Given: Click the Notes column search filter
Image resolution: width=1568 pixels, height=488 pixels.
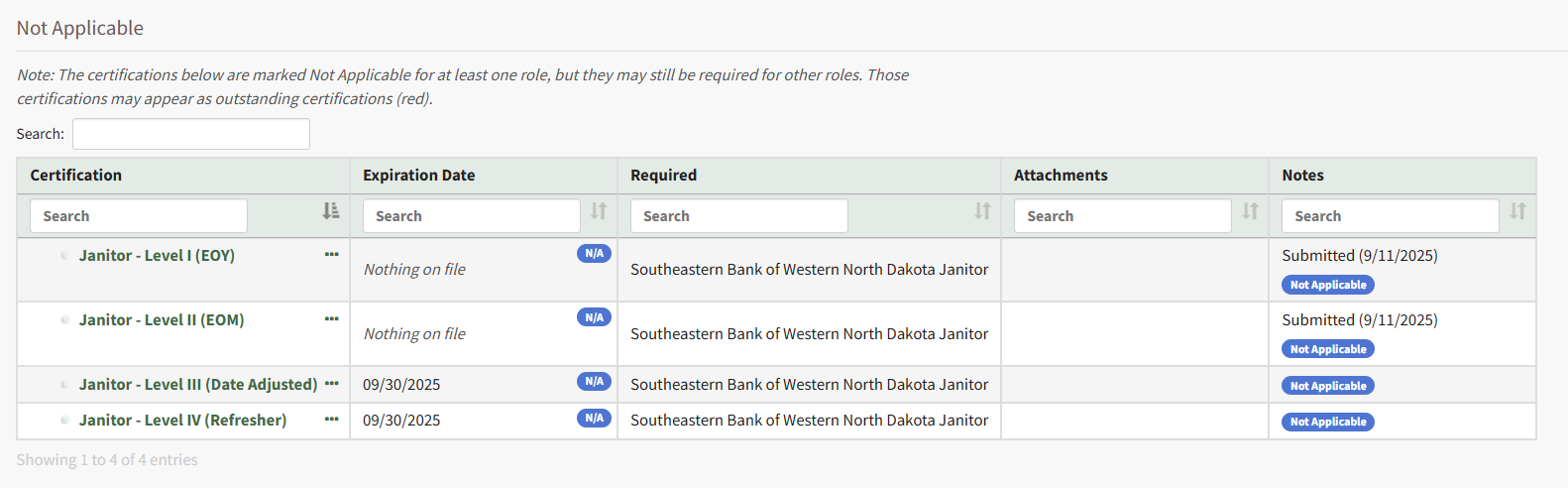Looking at the screenshot, I should (x=1390, y=216).
